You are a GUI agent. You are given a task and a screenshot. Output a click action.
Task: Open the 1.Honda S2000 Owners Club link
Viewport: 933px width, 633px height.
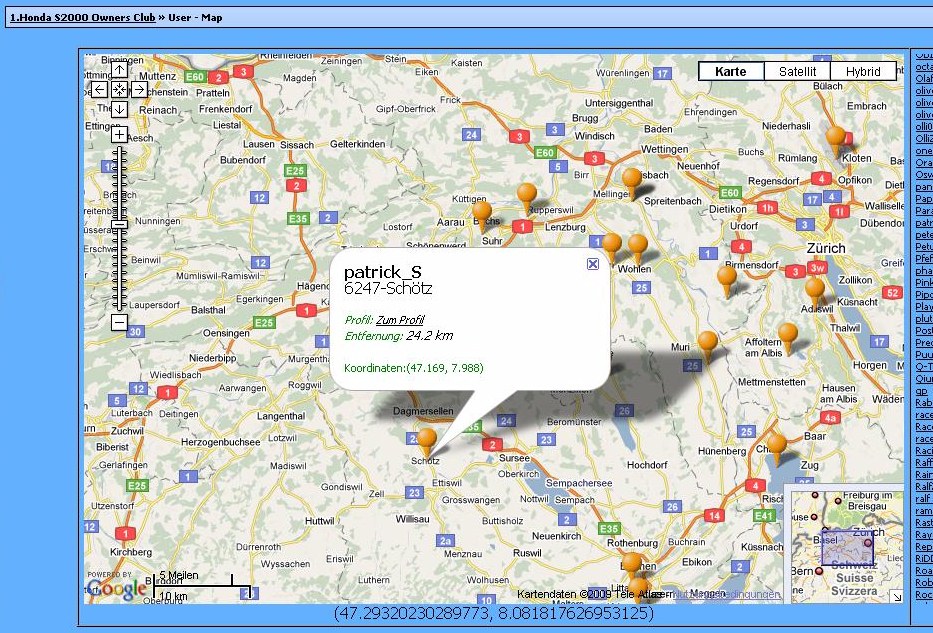(x=82, y=17)
